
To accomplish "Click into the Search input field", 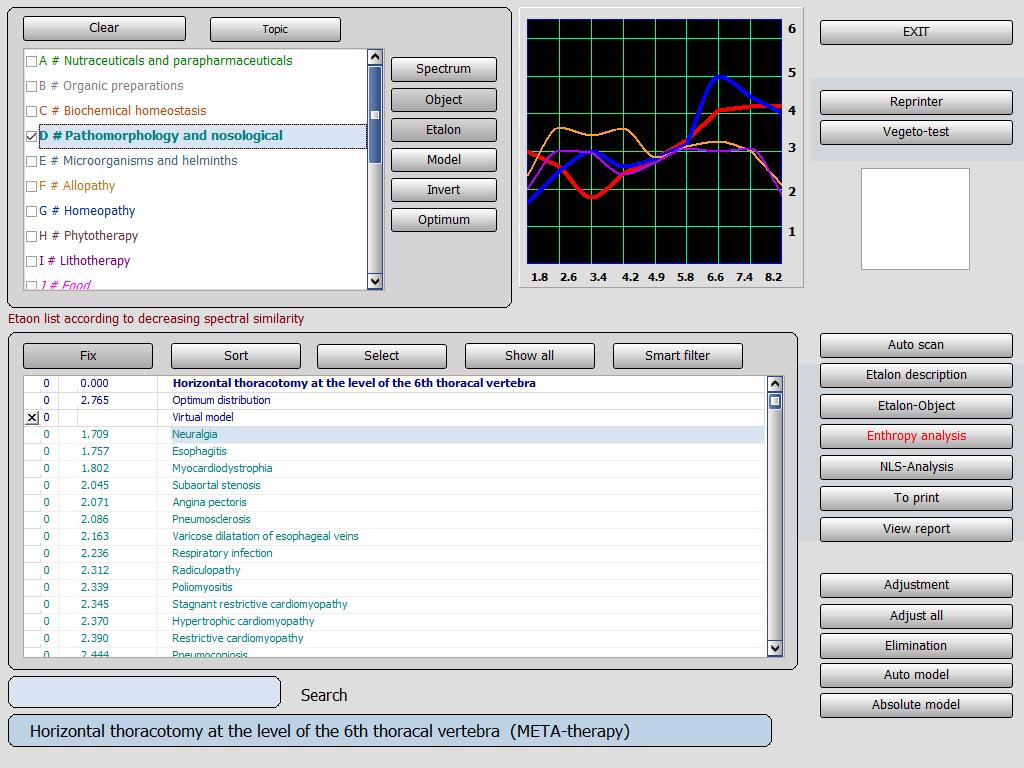I will [144, 692].
